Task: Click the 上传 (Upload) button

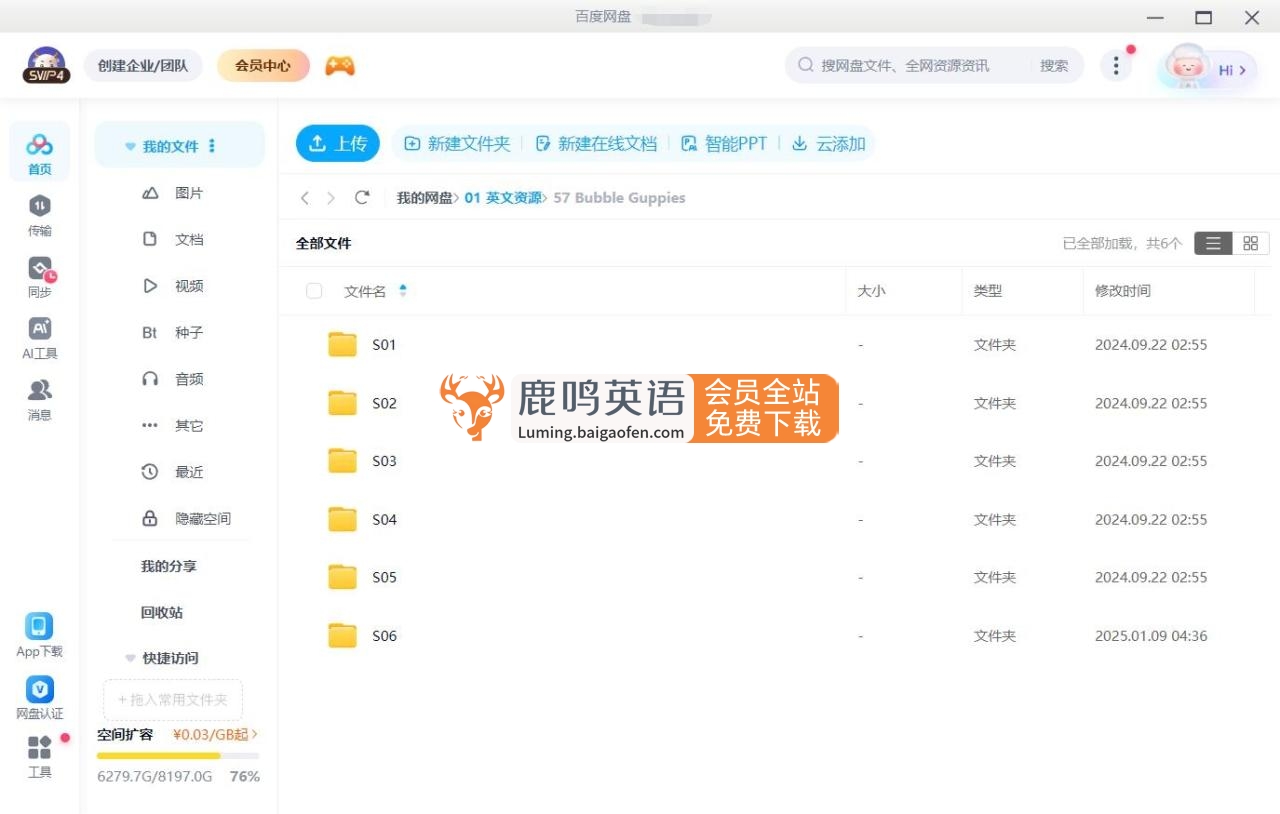Action: click(338, 143)
